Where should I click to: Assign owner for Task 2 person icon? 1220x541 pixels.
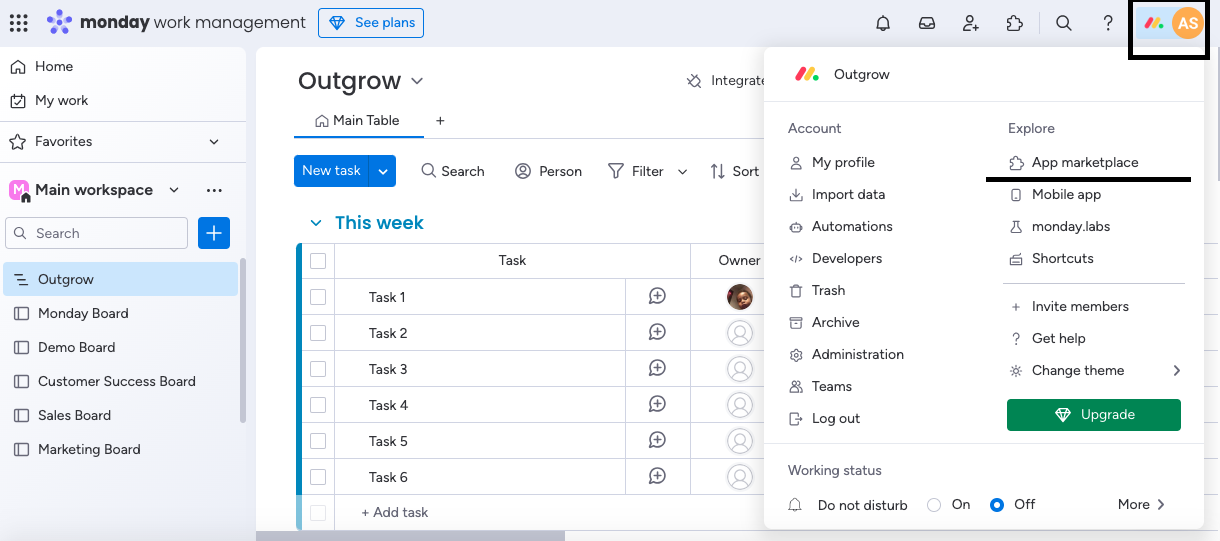point(740,332)
